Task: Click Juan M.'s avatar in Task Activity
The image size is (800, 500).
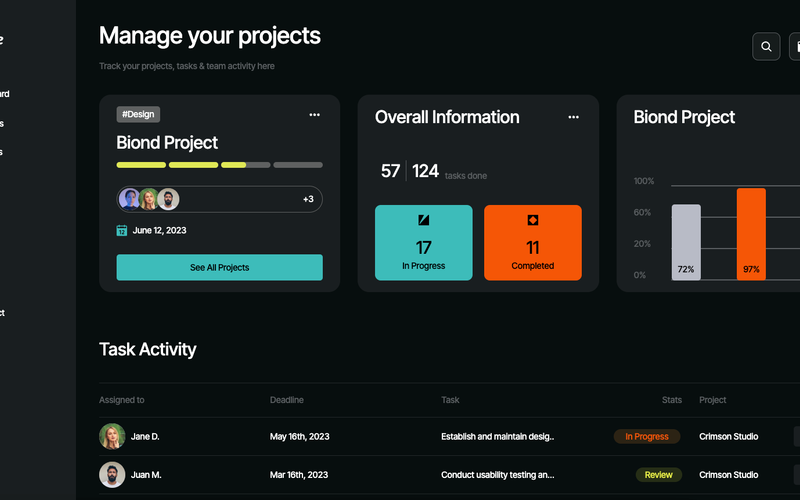Action: 112,474
